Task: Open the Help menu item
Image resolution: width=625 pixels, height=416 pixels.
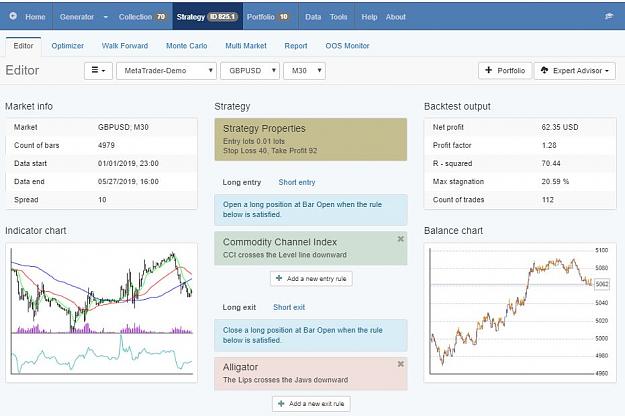Action: (369, 17)
